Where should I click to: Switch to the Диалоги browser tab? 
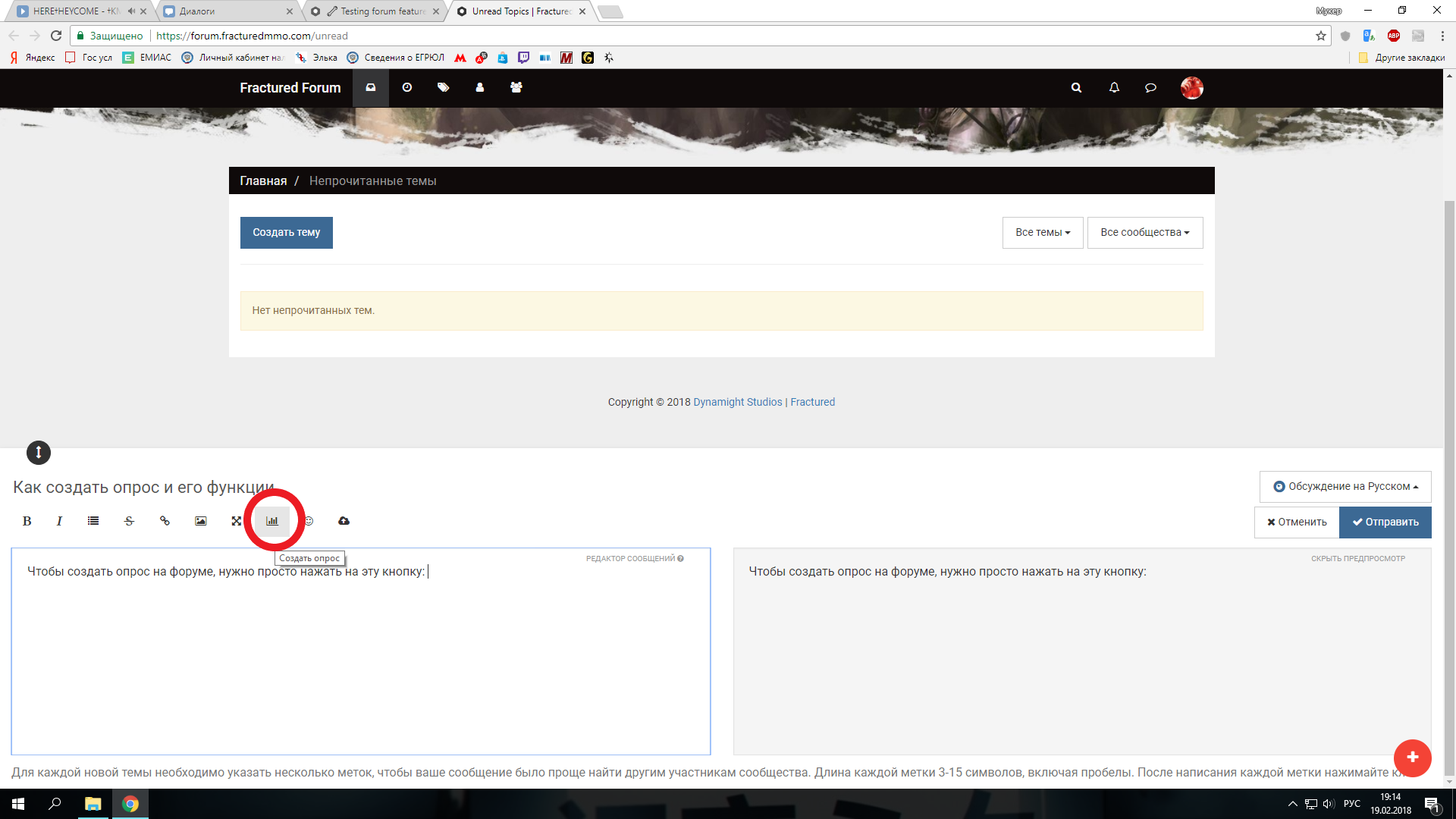(x=227, y=11)
